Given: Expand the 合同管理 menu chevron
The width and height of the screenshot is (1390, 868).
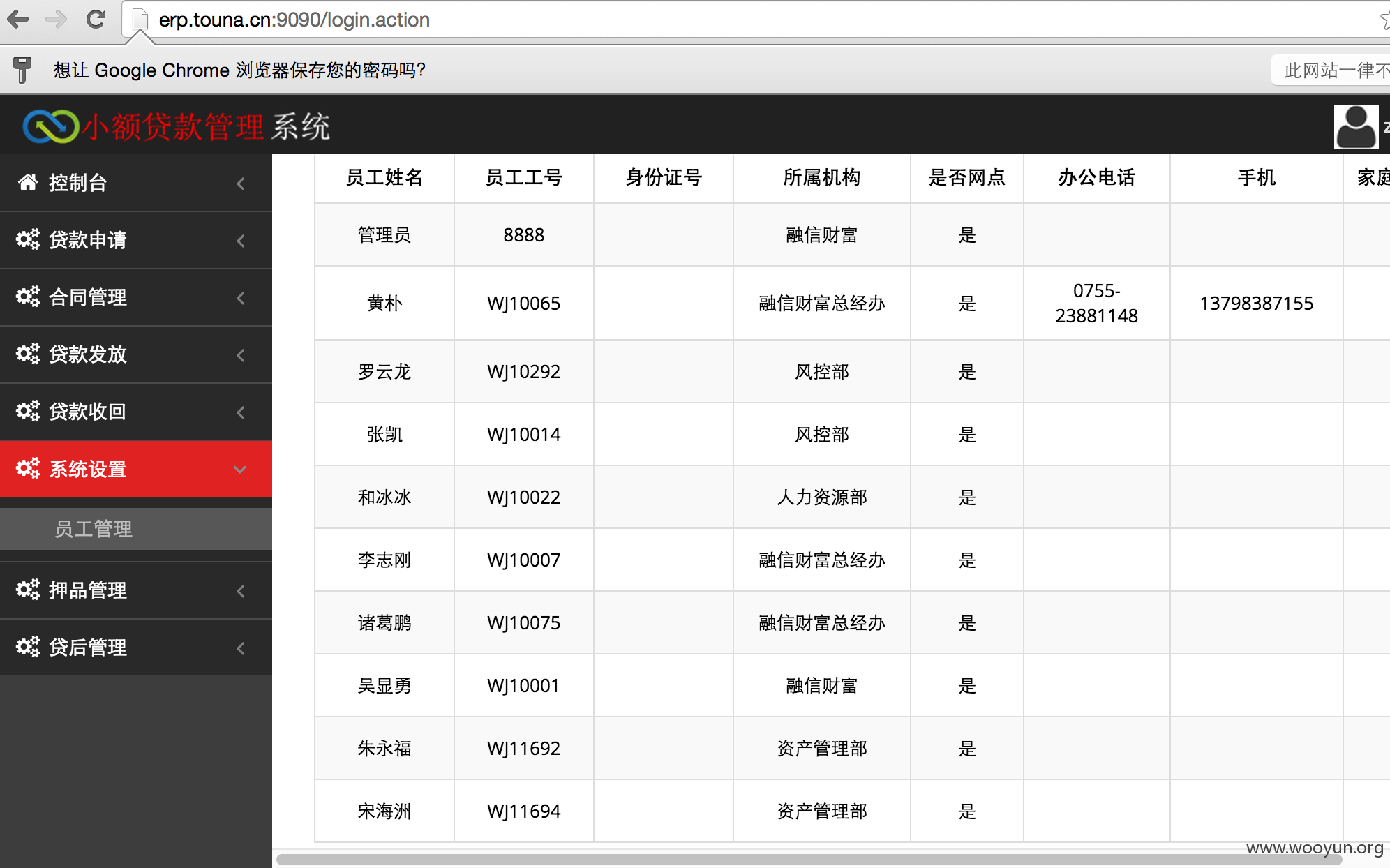Looking at the screenshot, I should point(241,298).
